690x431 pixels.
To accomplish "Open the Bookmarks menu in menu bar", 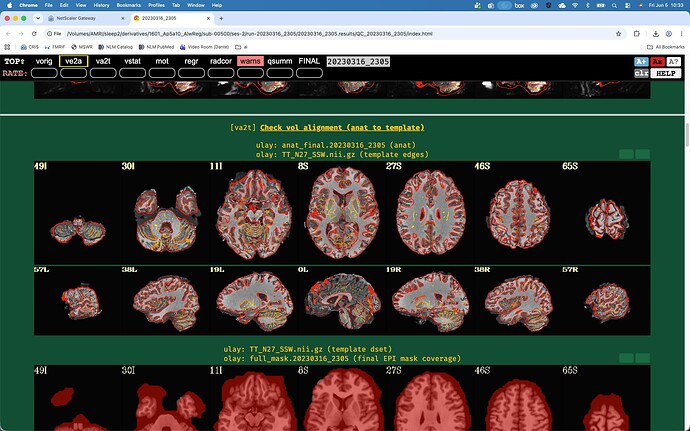I will click(128, 5).
